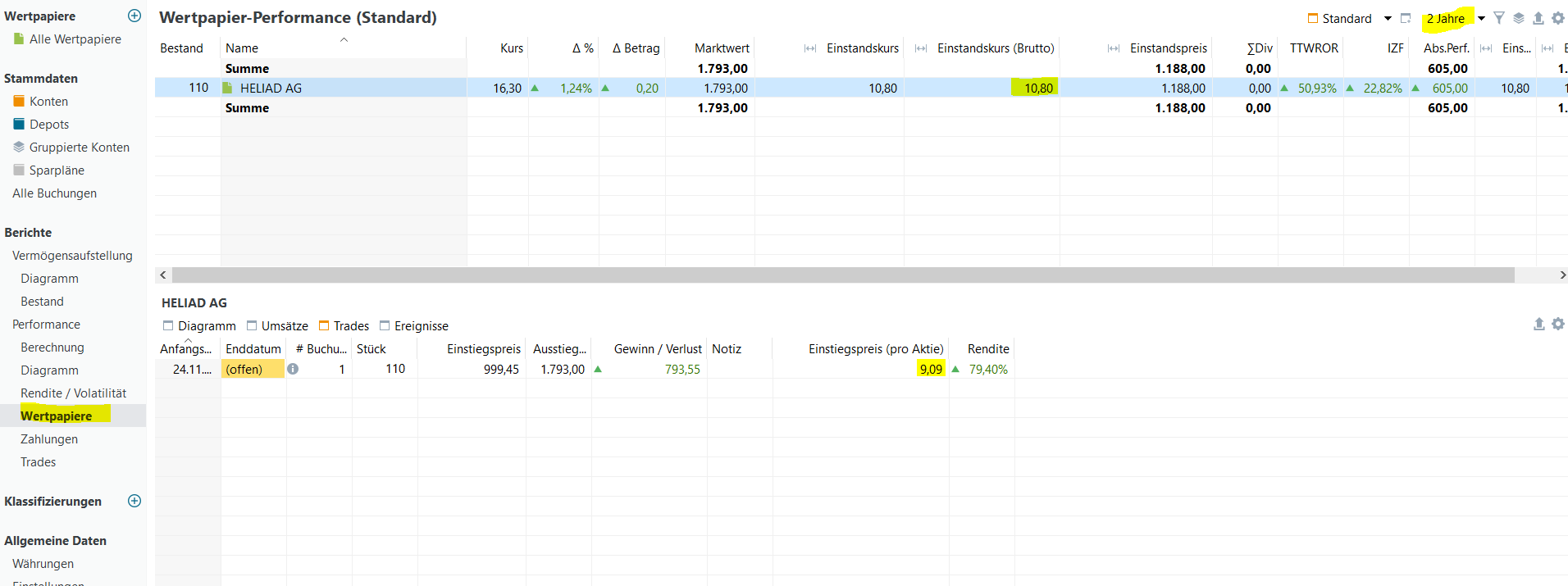Screen dimensions: 1568x586
Task: Click the stacked layers icon in top toolbar
Action: (1519, 18)
